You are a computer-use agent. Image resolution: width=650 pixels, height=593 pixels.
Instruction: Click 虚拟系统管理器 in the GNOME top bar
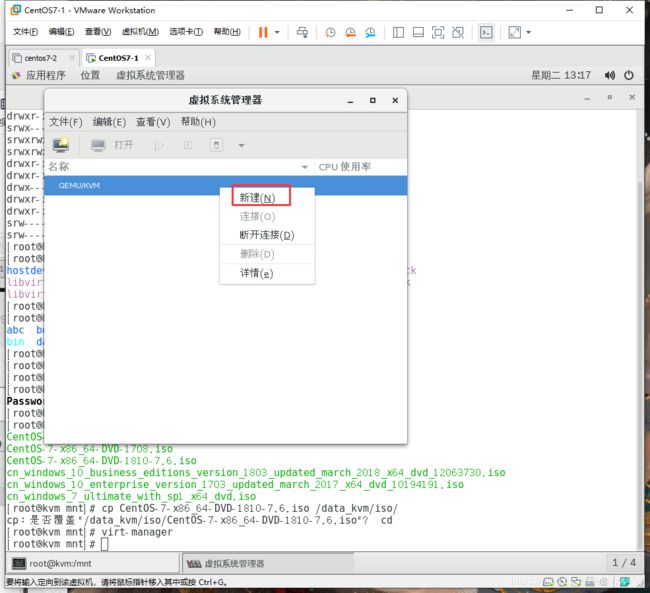point(150,75)
